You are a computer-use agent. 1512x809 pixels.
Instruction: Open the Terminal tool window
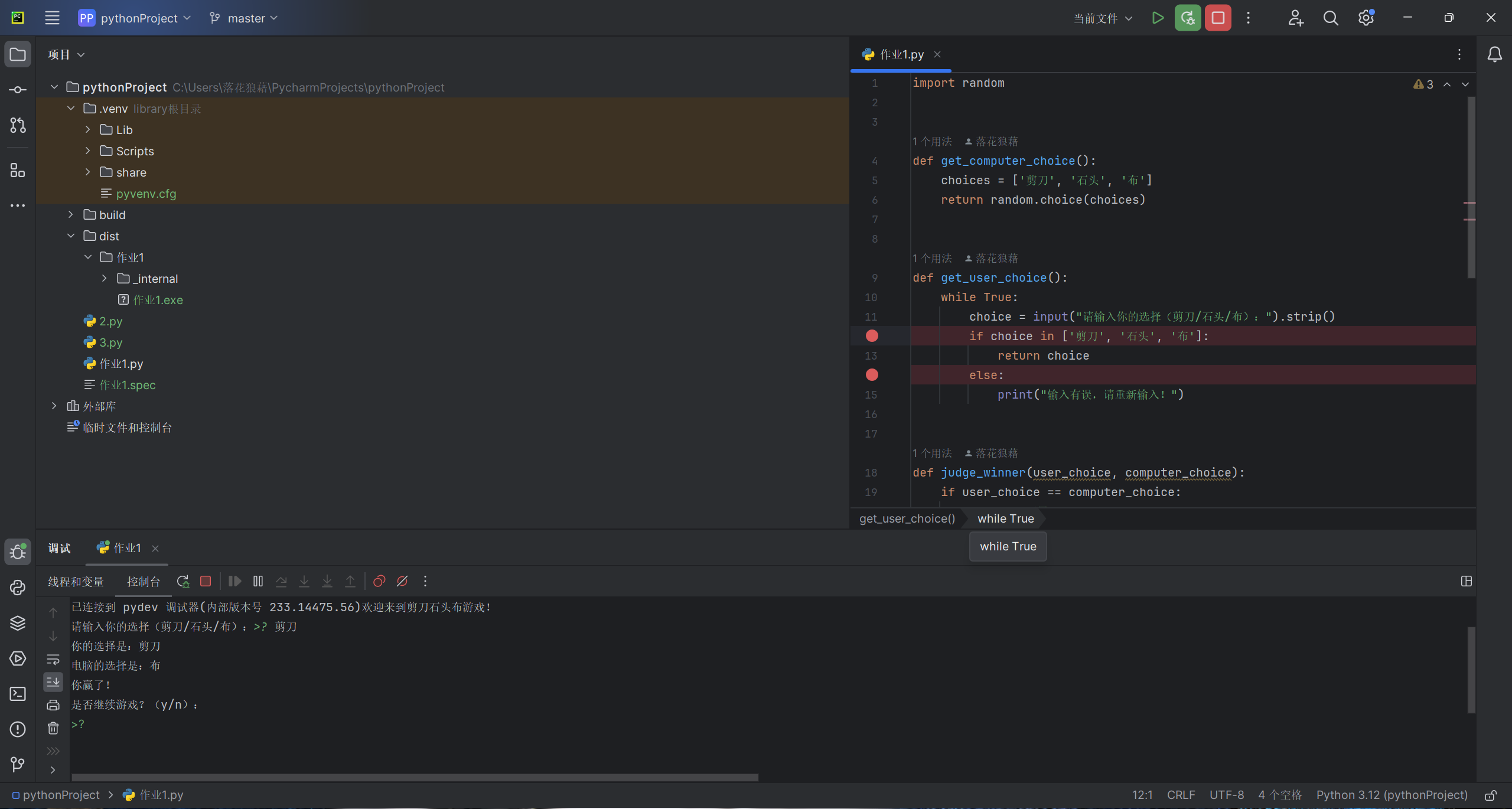(x=18, y=694)
